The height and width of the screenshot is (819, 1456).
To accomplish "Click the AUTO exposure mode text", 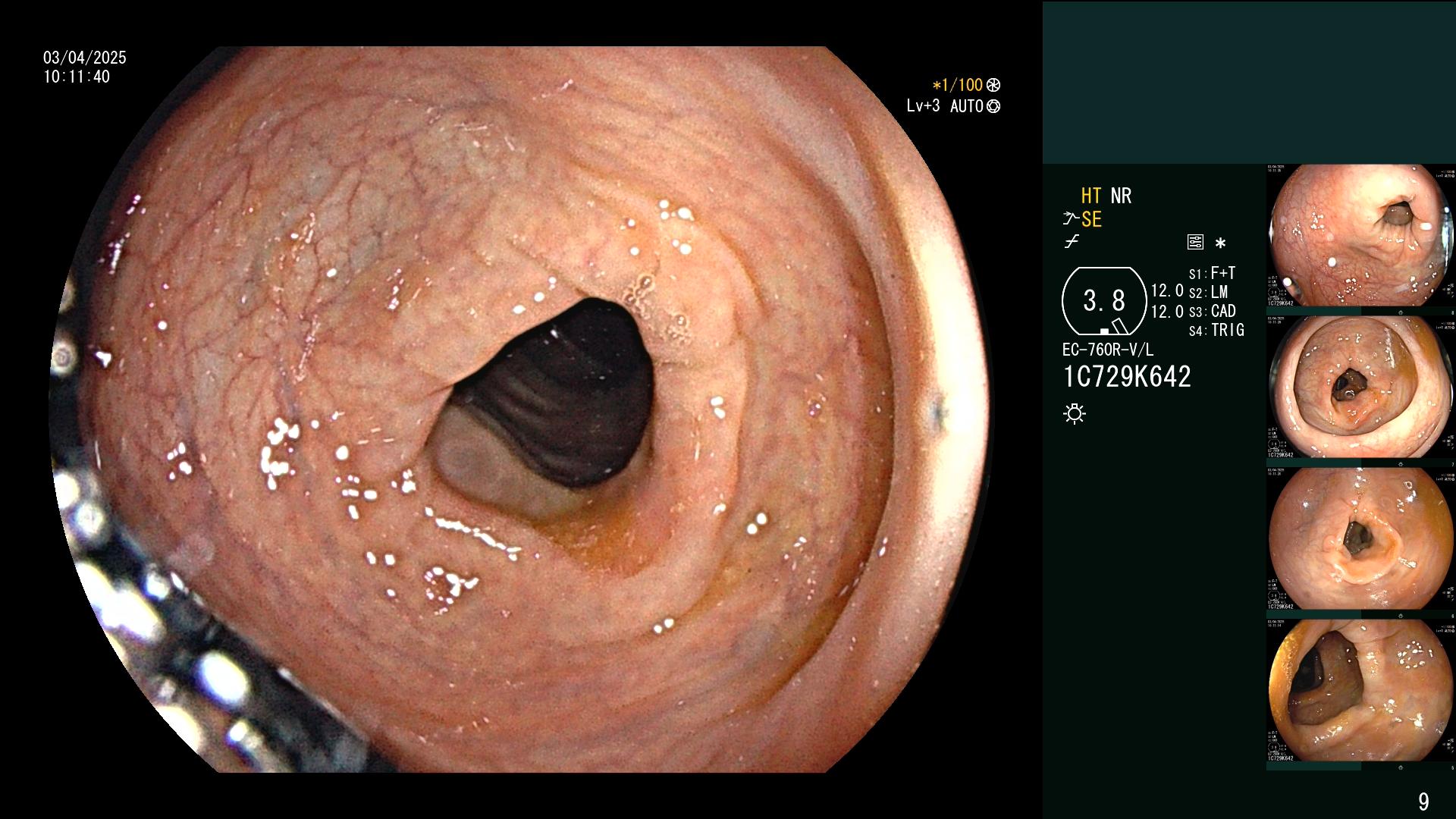I will click(x=967, y=106).
